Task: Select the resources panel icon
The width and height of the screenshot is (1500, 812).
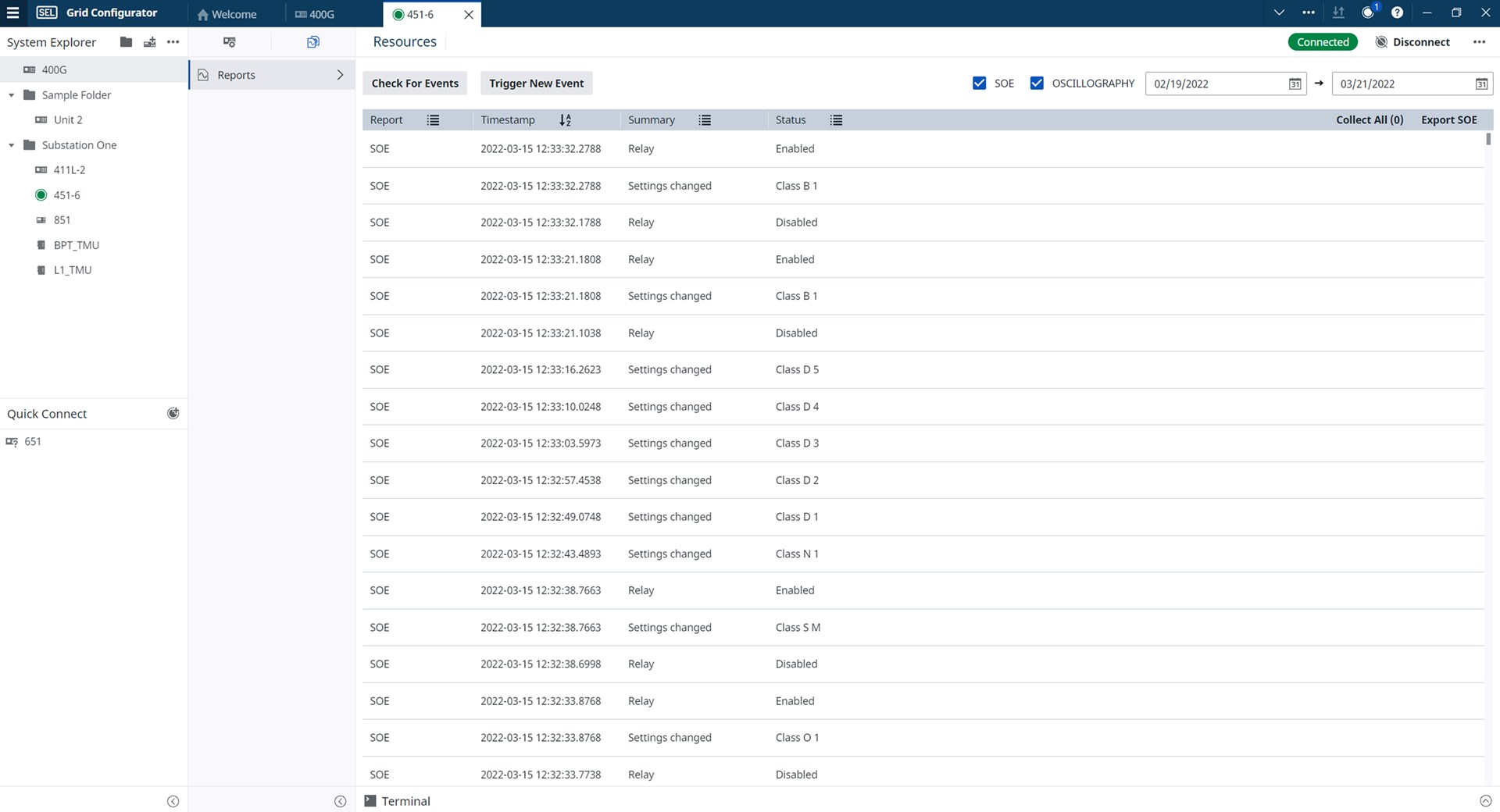Action: [313, 42]
